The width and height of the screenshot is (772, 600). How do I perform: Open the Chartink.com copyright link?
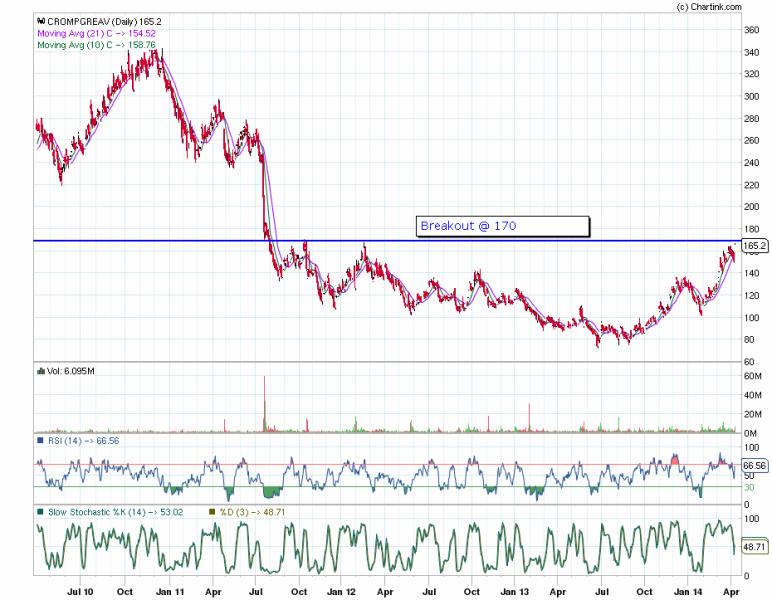[709, 7]
